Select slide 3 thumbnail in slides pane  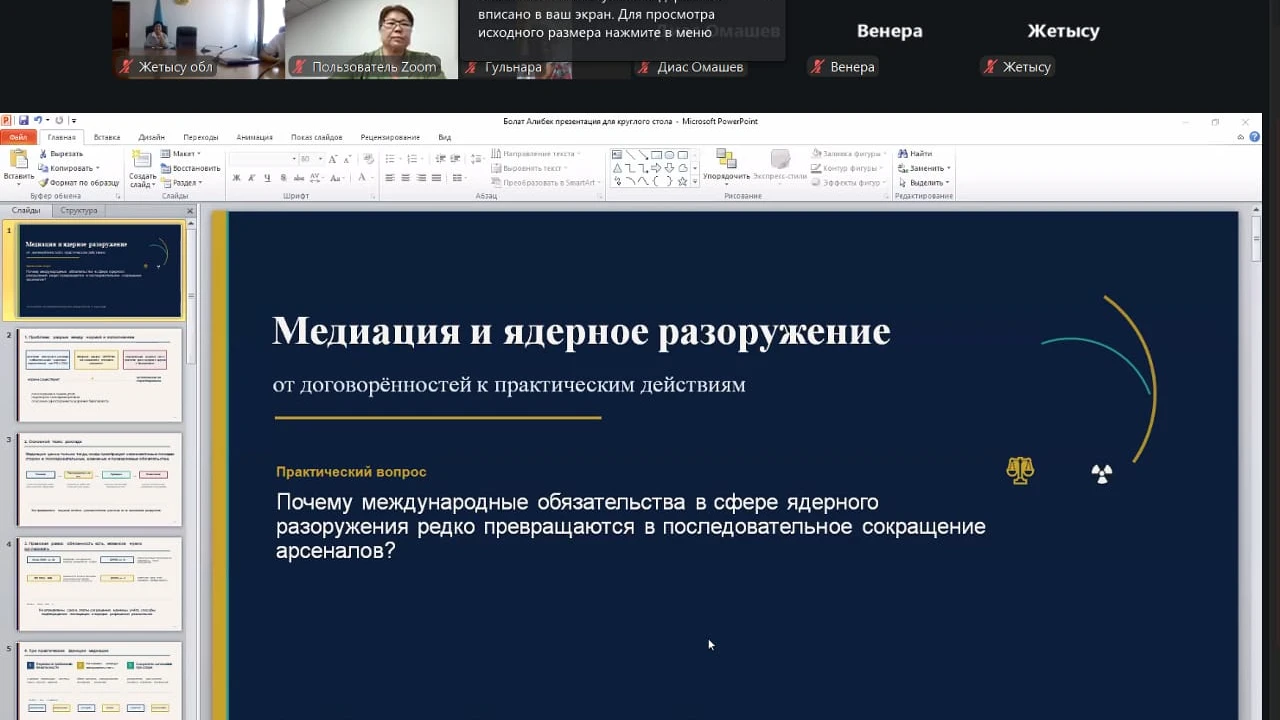(100, 480)
